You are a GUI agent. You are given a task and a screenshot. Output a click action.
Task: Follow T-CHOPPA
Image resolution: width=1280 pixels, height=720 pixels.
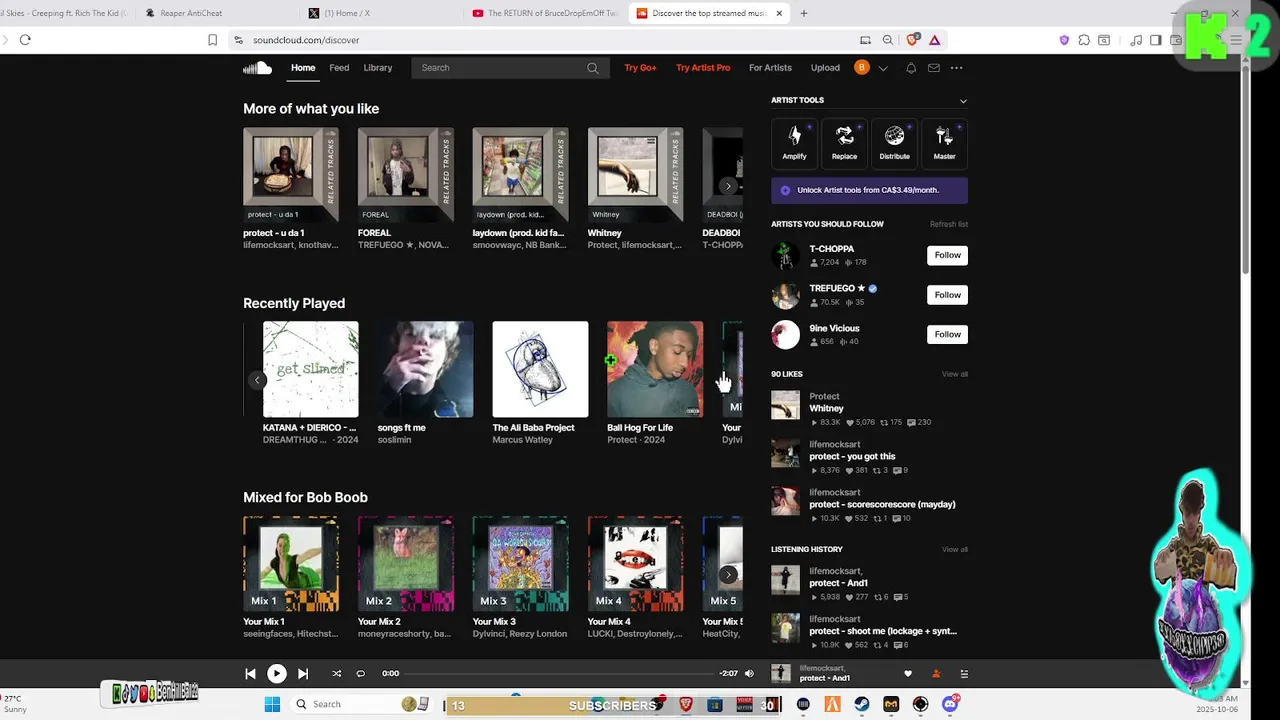[947, 255]
